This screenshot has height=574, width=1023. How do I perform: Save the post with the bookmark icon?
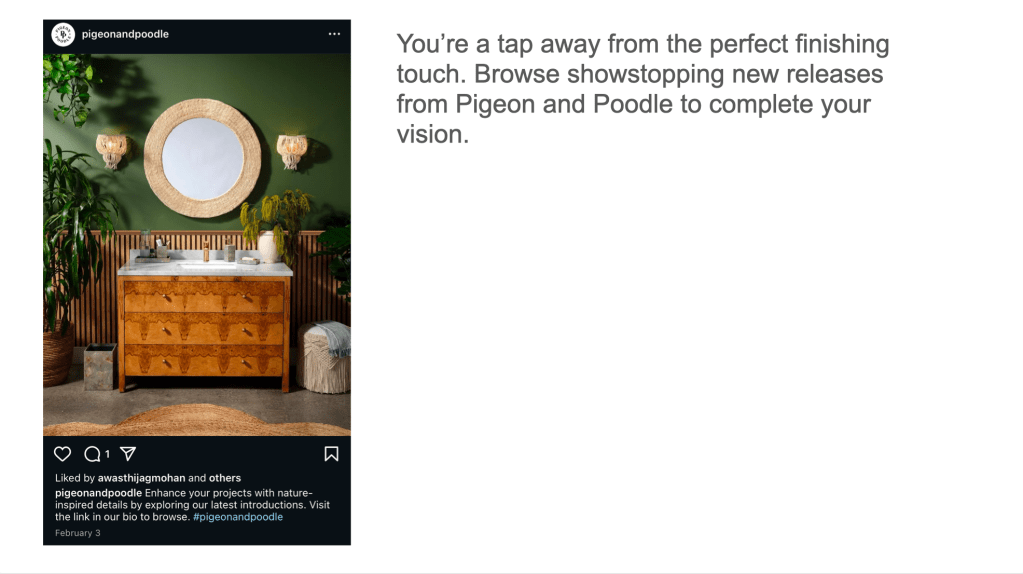pos(331,454)
